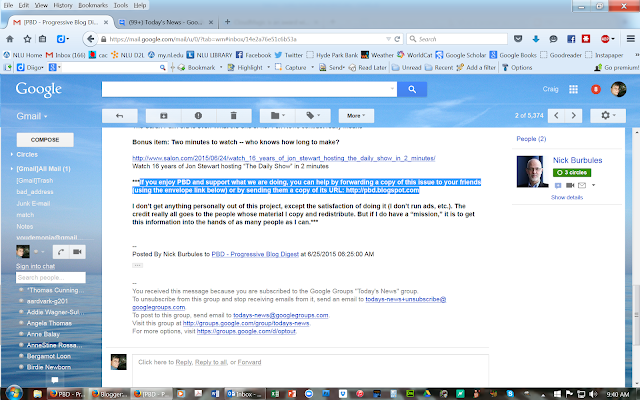Open the Move to folder dropdown
The width and height of the screenshot is (640, 400).
(x=278, y=116)
